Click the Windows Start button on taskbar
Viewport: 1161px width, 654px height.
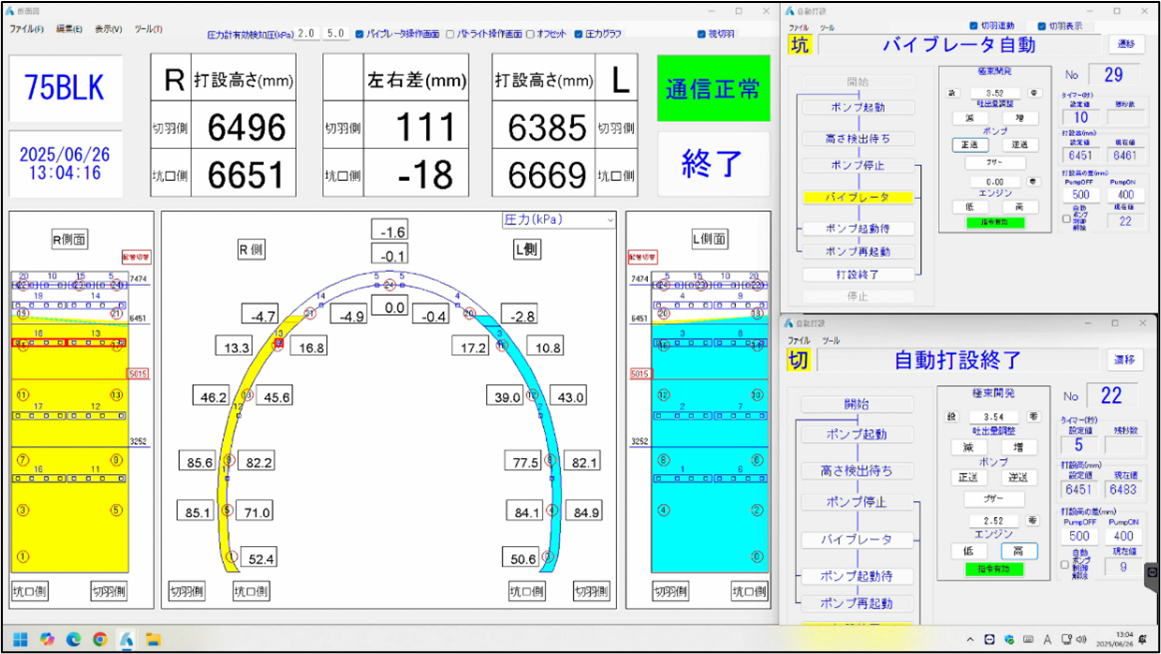[19, 638]
